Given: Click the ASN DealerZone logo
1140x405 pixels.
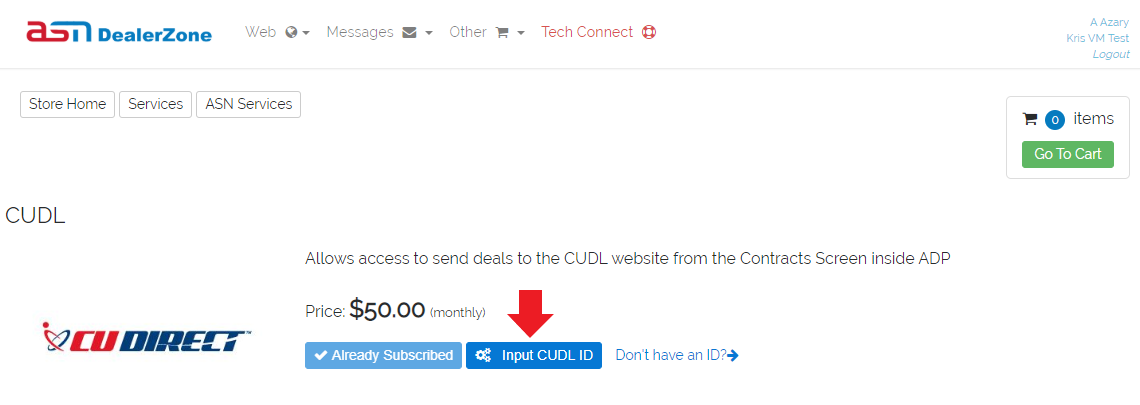Looking at the screenshot, I should pos(119,33).
